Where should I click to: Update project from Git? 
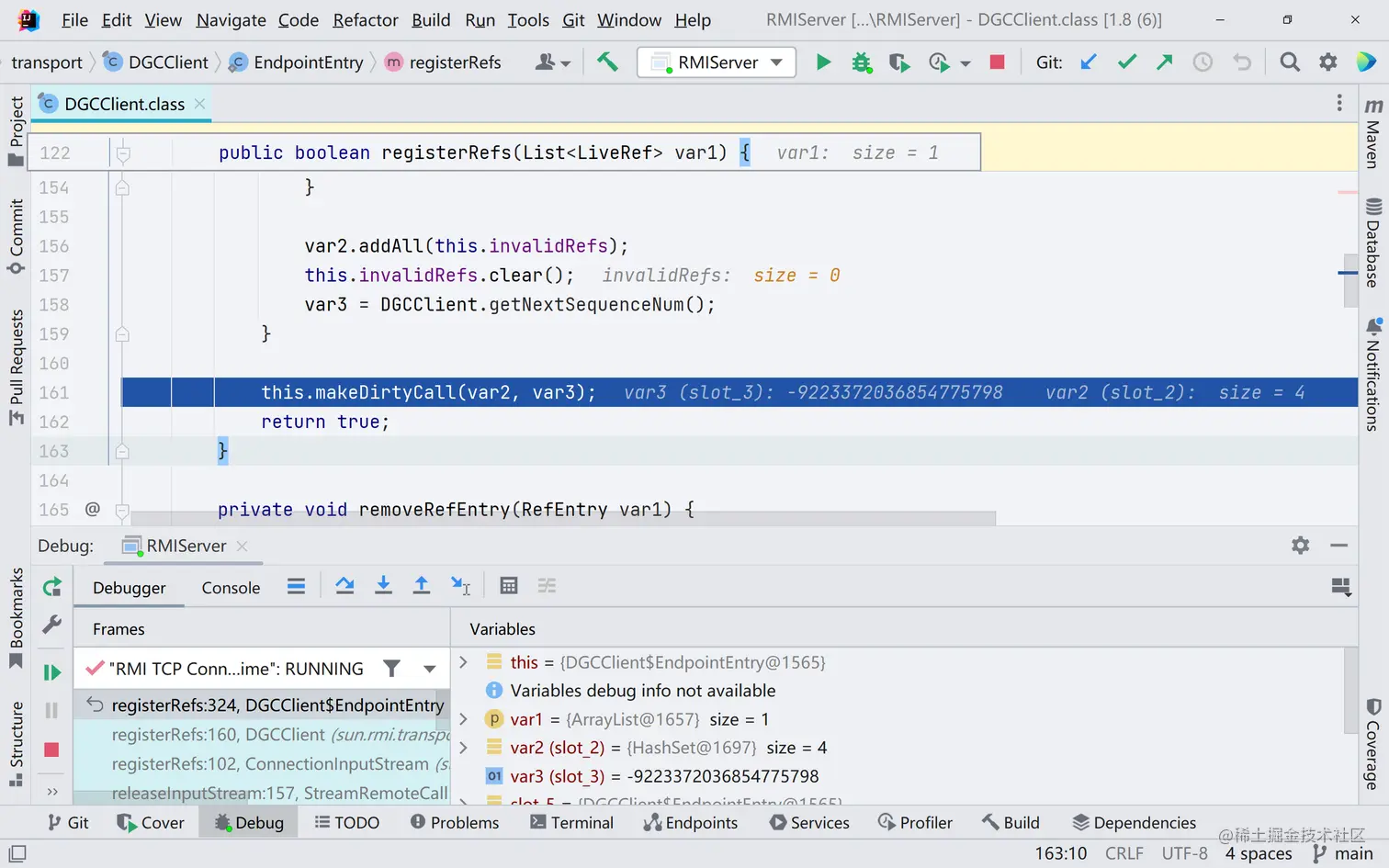1089,62
